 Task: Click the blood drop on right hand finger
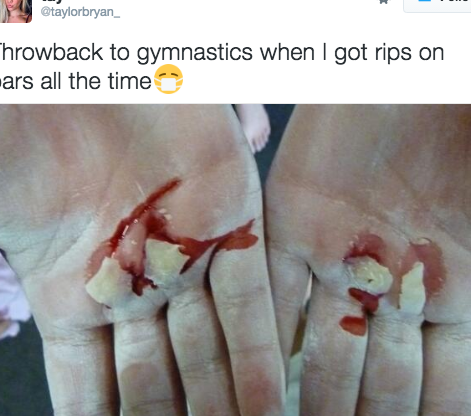coord(353,325)
